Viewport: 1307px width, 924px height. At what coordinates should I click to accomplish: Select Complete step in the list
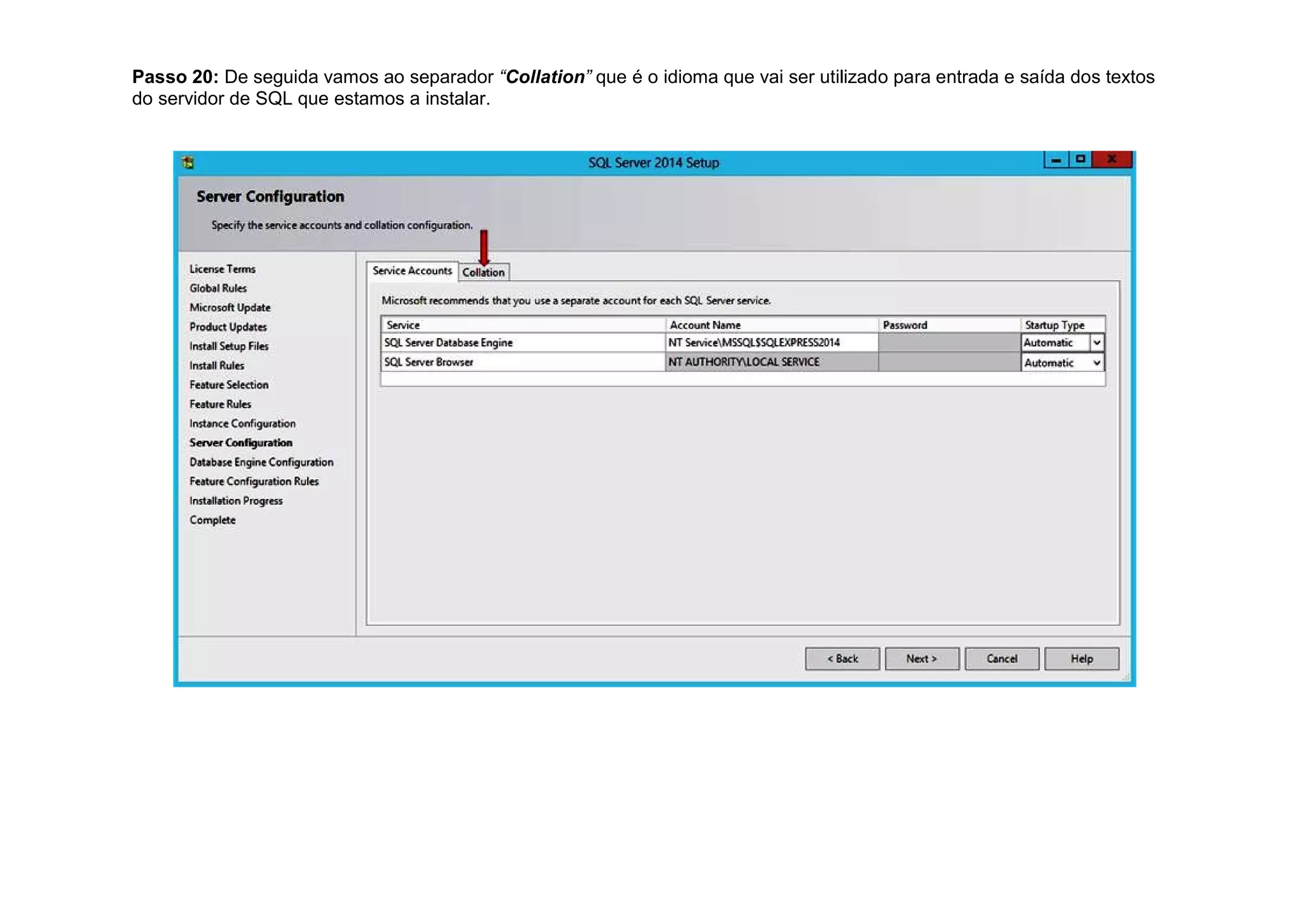pyautogui.click(x=213, y=520)
